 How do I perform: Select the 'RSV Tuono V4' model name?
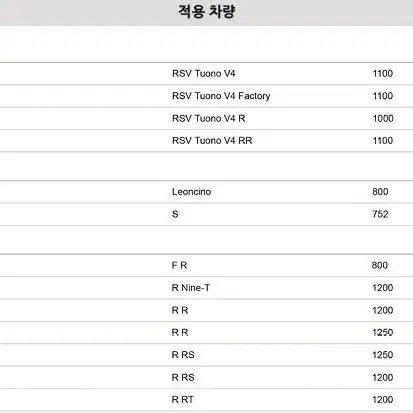204,73
